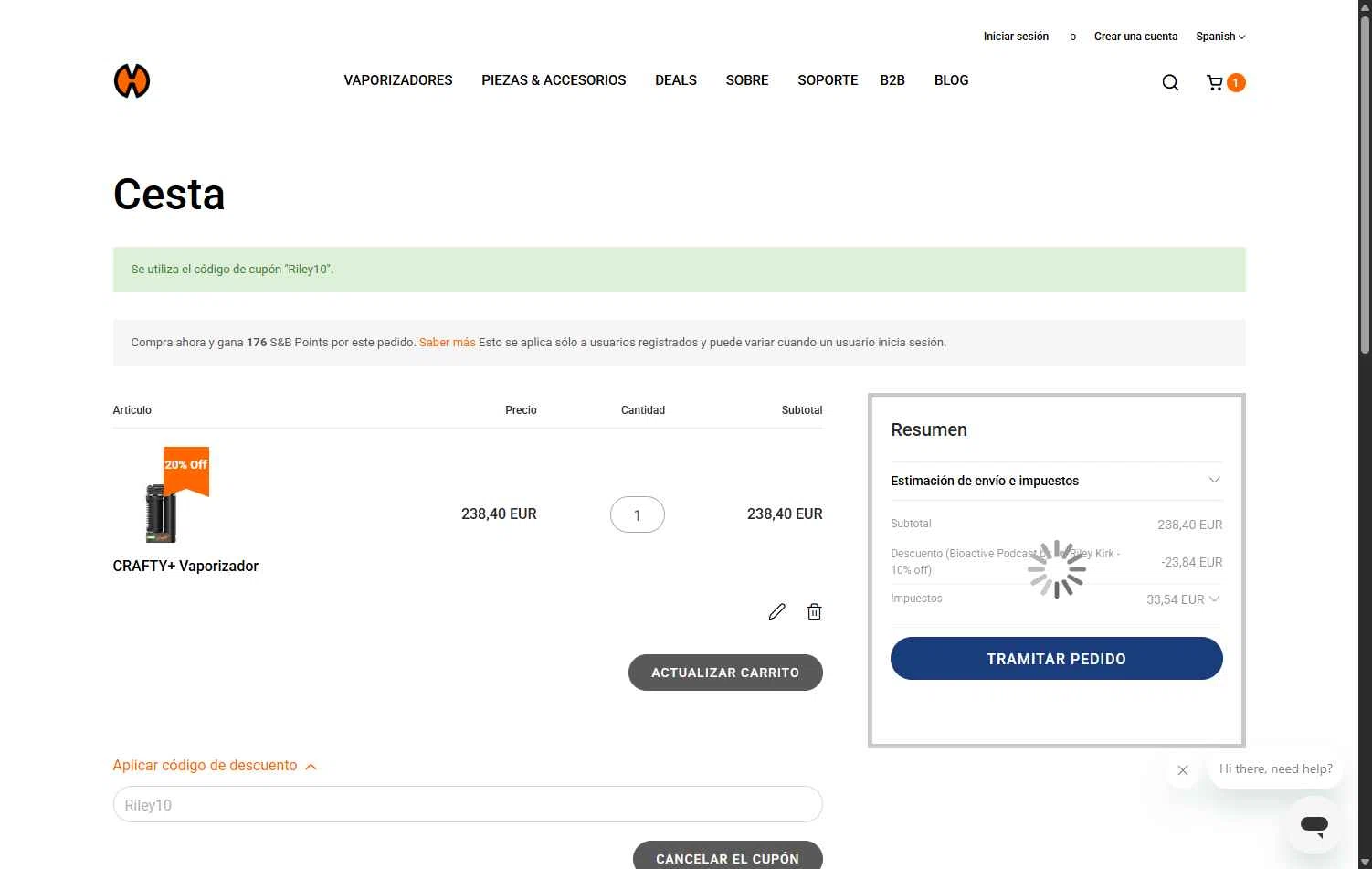Expand Estimación de envío e impuestos
The width and height of the screenshot is (1372, 869).
coord(1056,481)
